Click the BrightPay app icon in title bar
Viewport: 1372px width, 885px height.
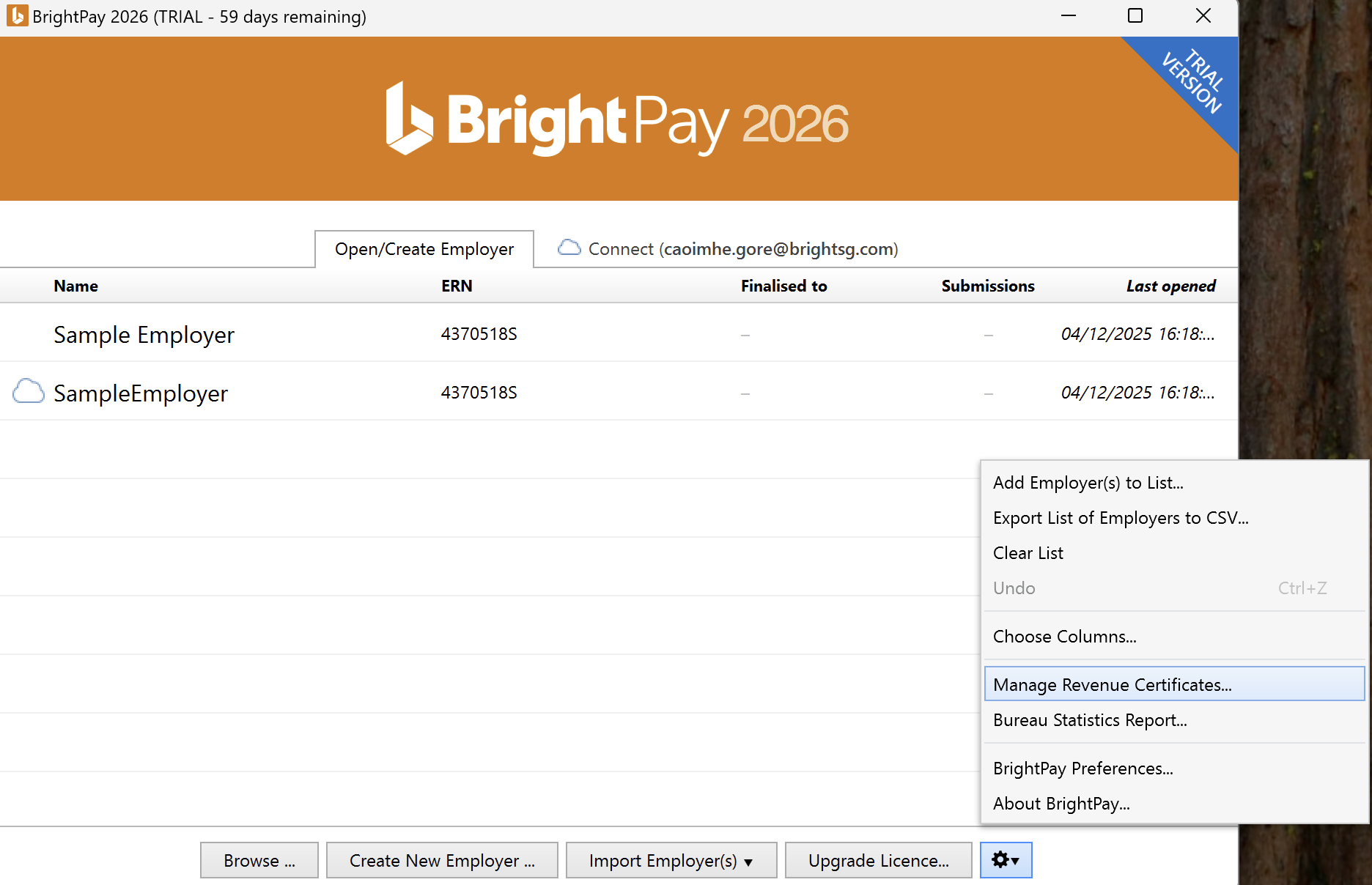tap(16, 16)
